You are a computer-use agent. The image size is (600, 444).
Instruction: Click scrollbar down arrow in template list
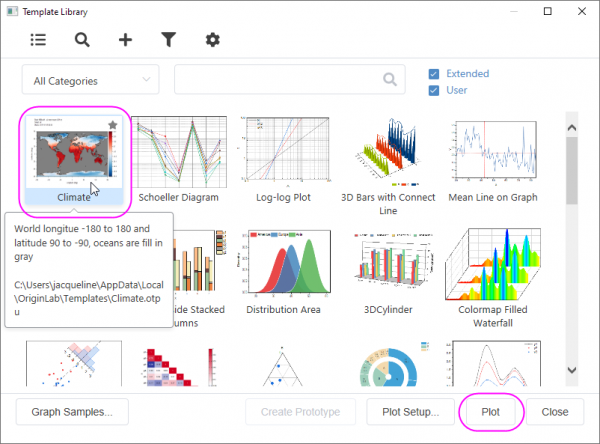coord(572,370)
